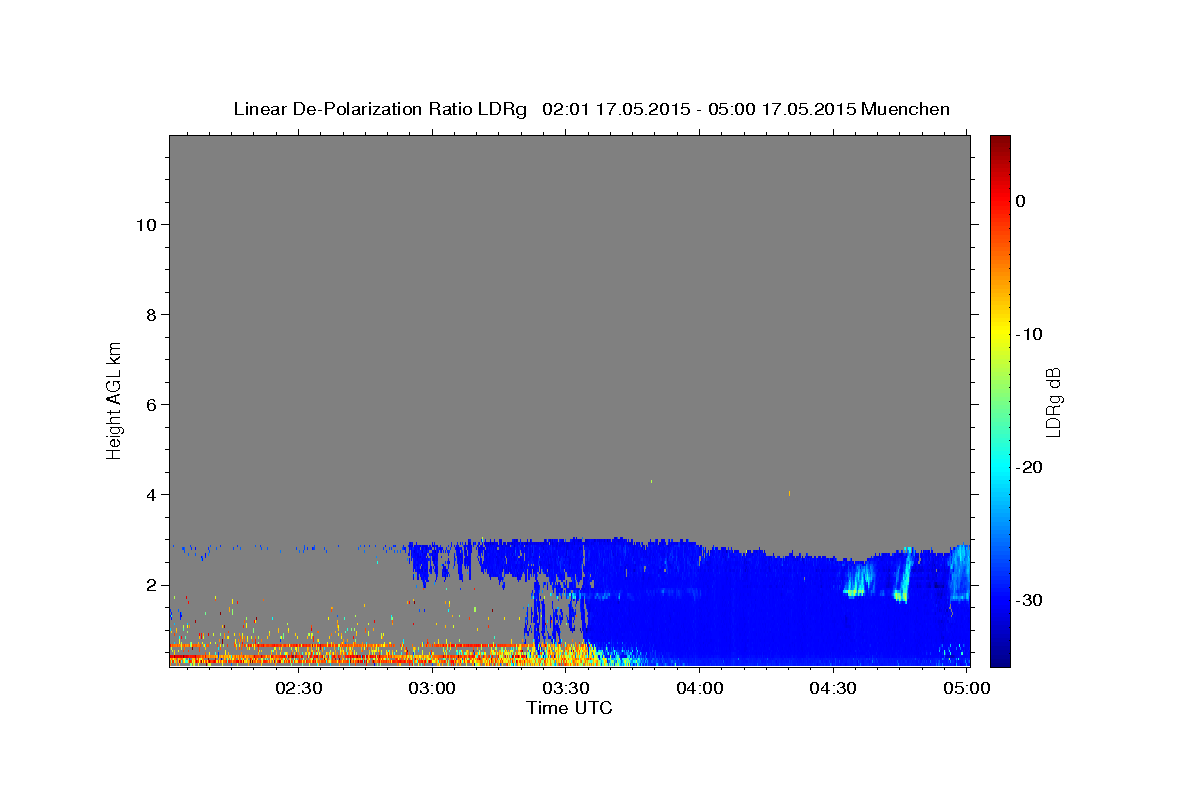Click the '04:30' time tick label
1200x800 pixels.
point(833,689)
